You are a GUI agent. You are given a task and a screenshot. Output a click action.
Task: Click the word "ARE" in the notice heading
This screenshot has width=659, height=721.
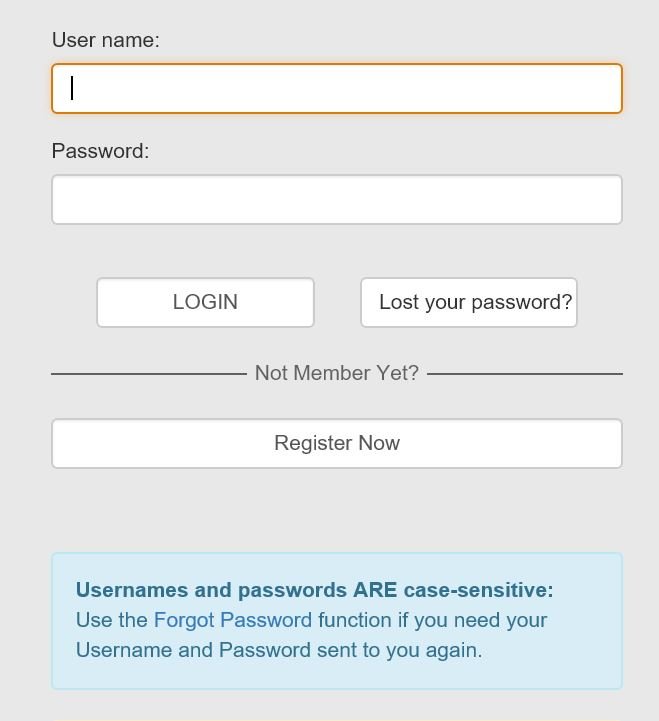click(375, 590)
